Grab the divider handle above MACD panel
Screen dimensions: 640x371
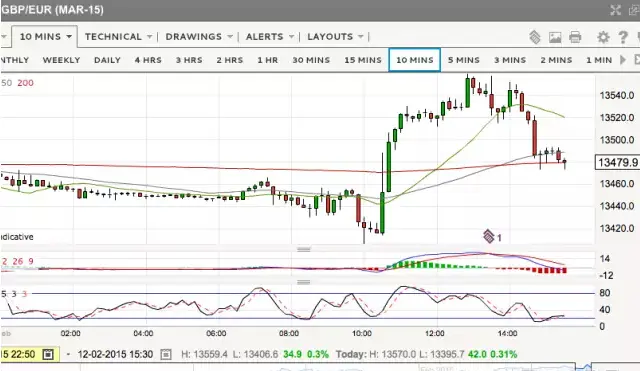[x=304, y=249]
